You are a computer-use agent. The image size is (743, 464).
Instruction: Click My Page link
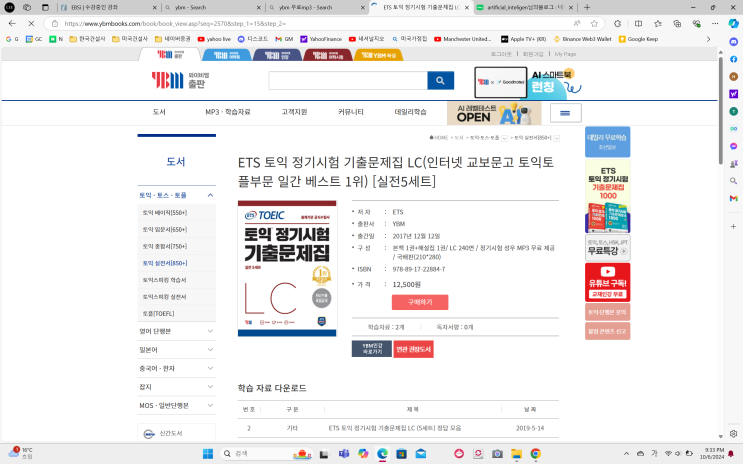click(x=565, y=54)
